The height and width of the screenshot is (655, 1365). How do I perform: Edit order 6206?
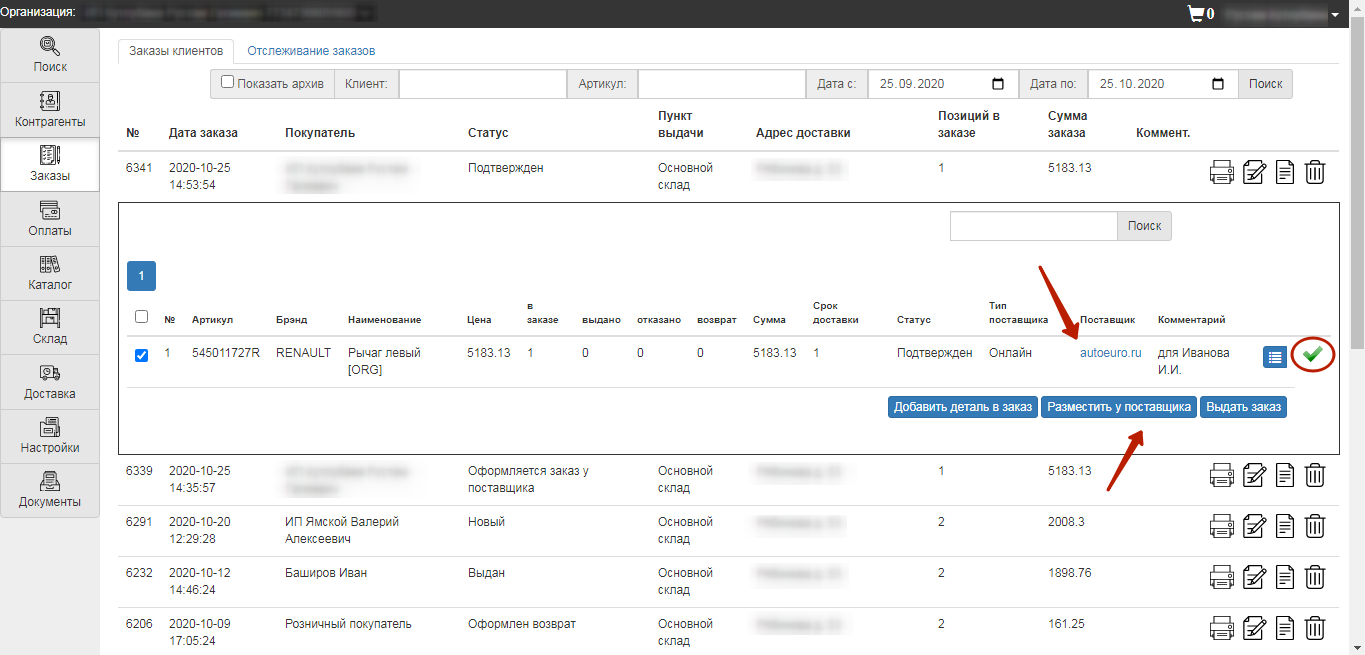1254,628
